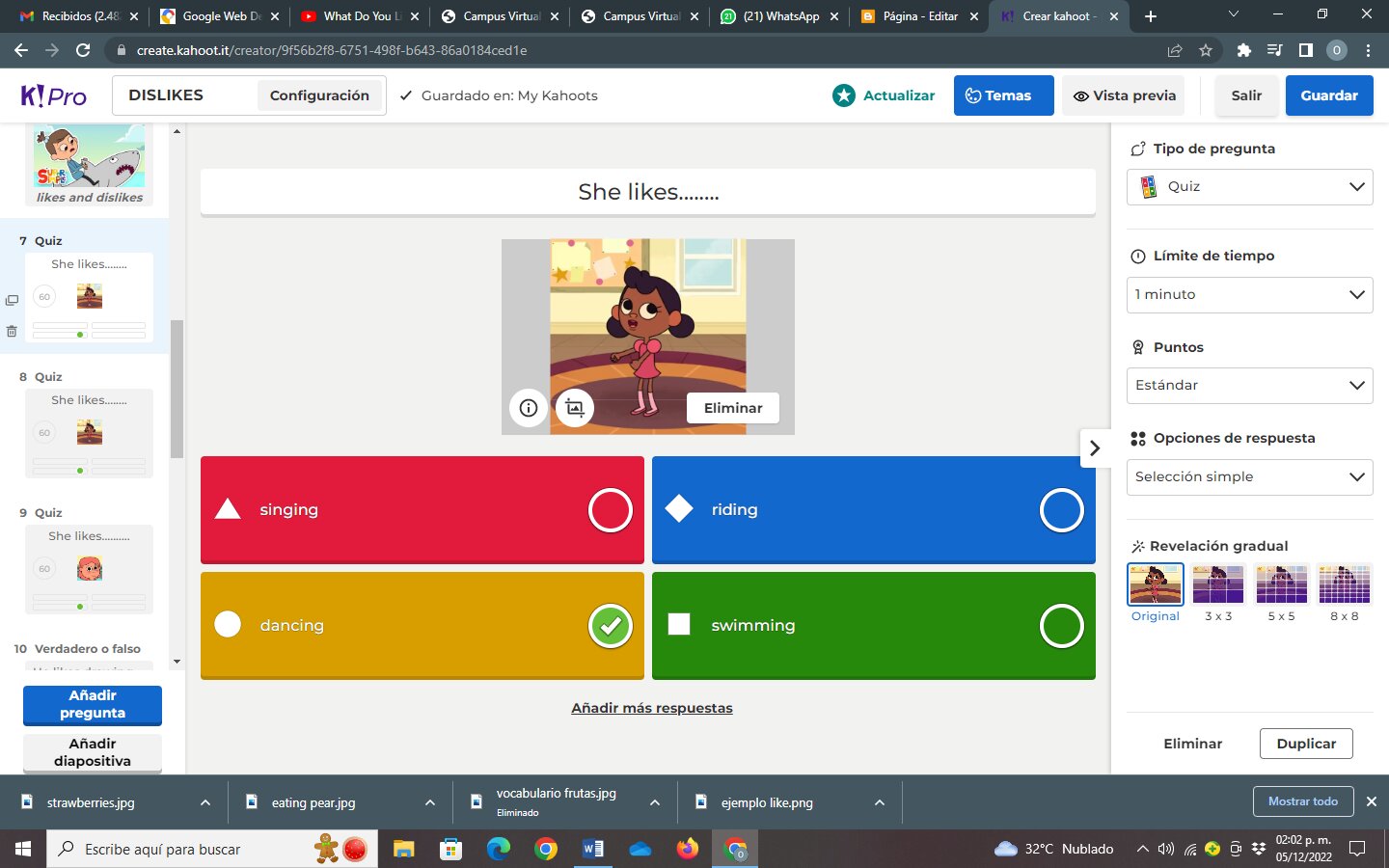Open the Tipo de pregunta Quiz dropdown
This screenshot has width=1389, height=868.
1250,187
